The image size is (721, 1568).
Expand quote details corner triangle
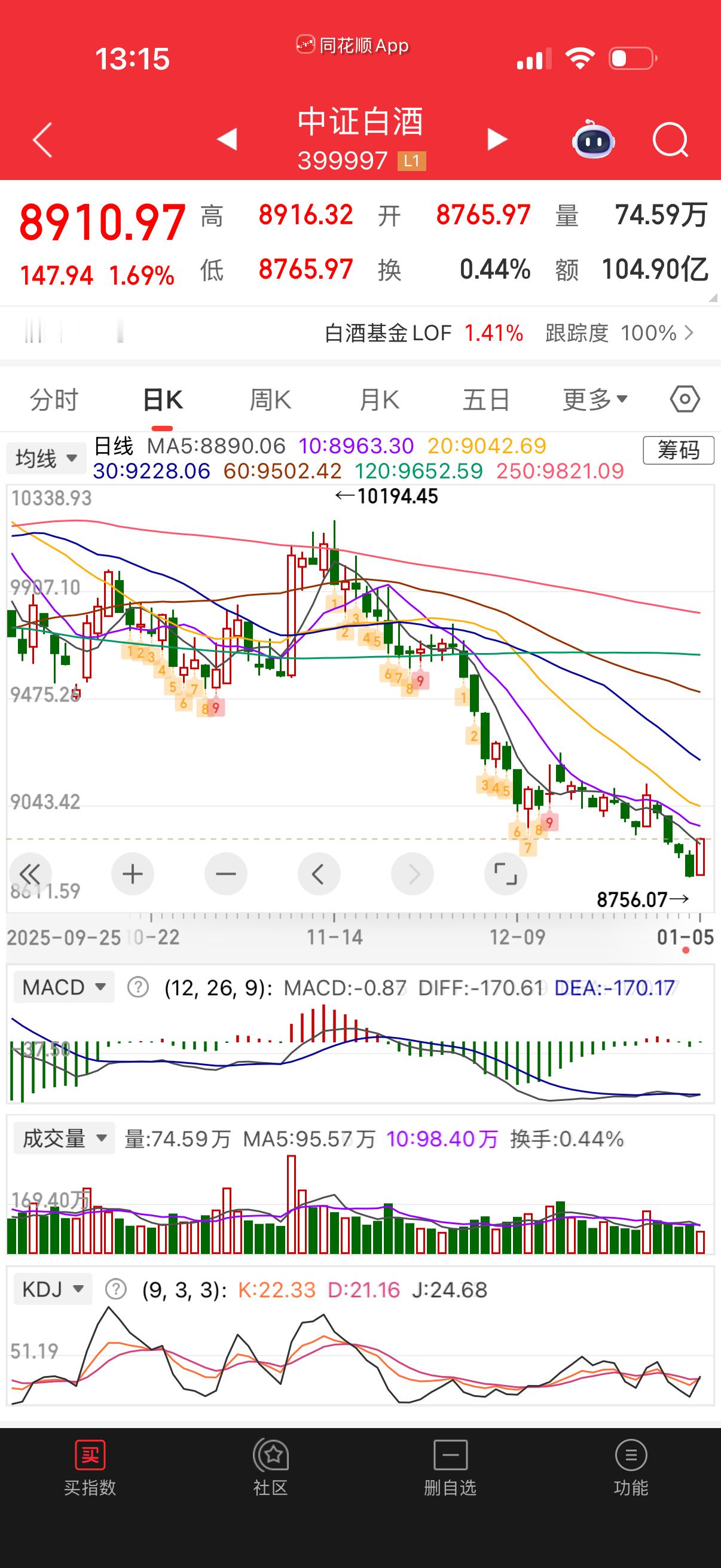click(713, 298)
